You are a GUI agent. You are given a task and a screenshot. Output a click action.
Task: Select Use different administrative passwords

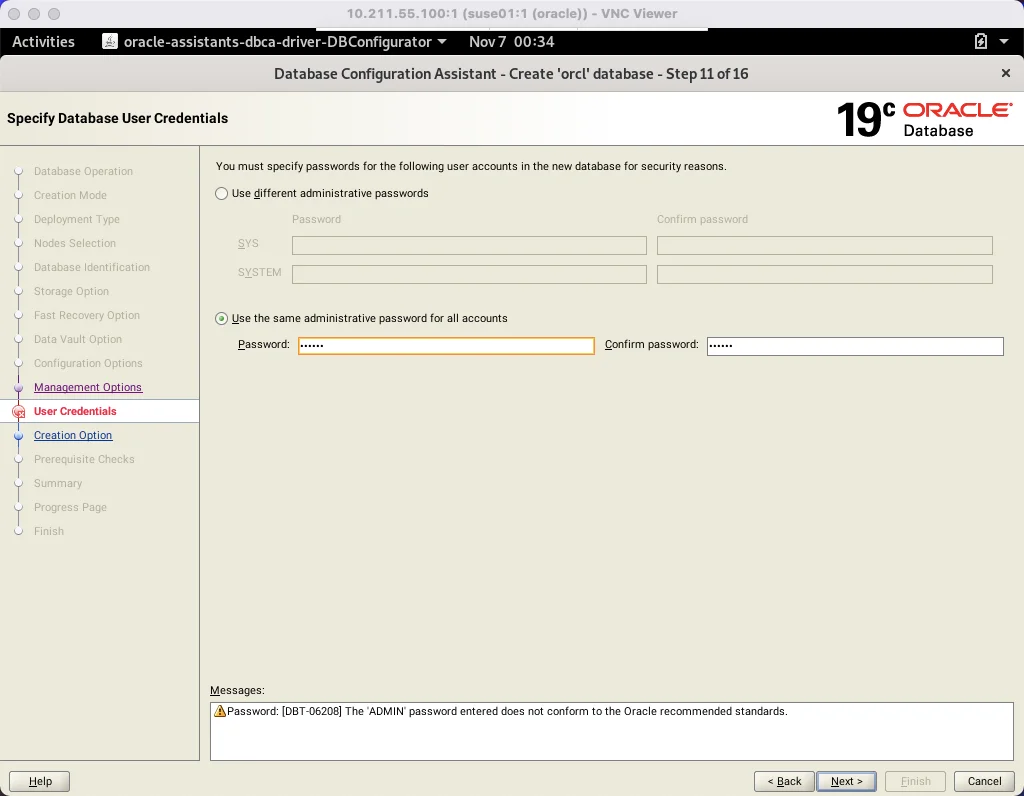click(x=221, y=193)
